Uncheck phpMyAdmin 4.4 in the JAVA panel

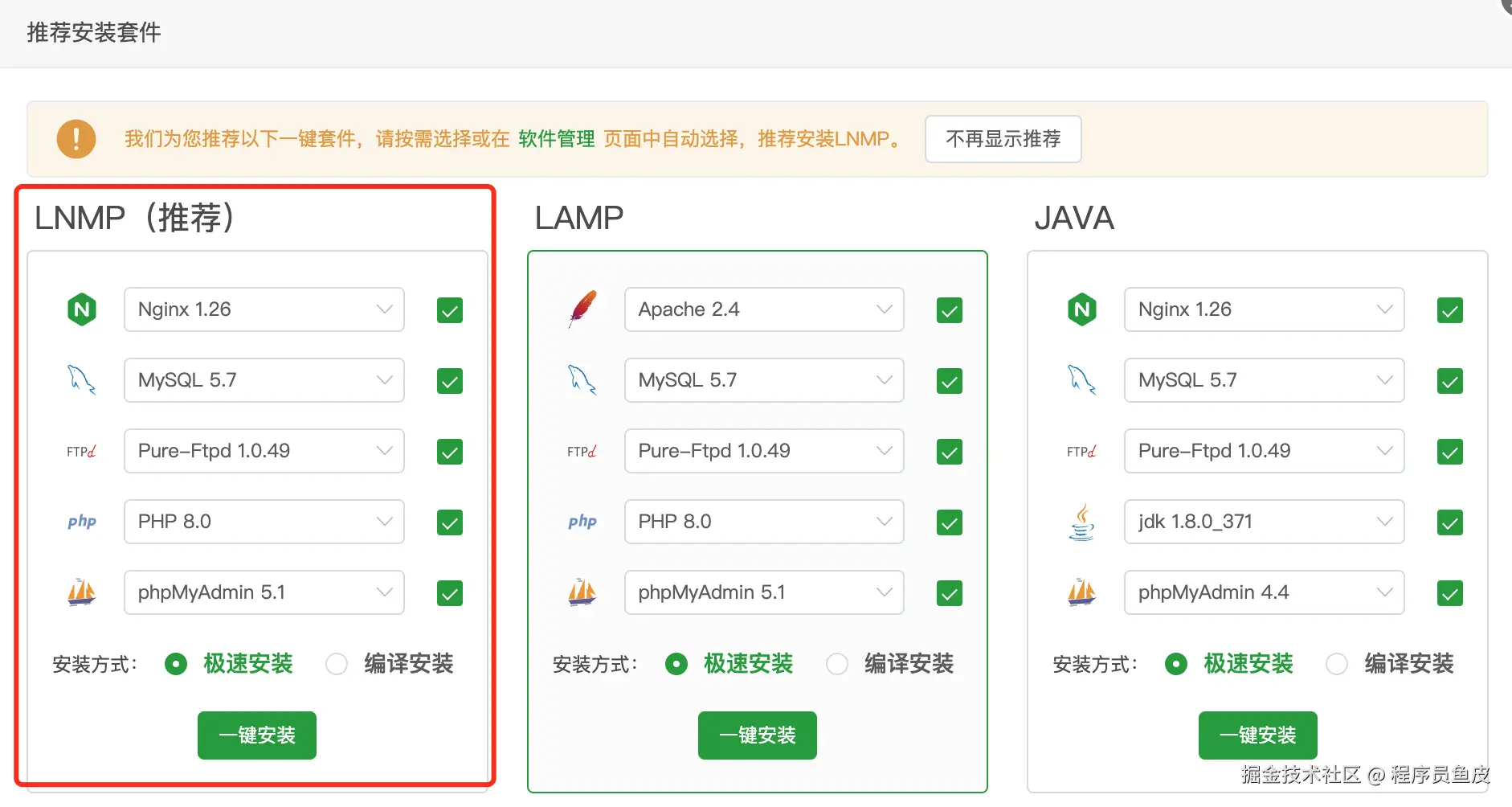pyautogui.click(x=1450, y=593)
